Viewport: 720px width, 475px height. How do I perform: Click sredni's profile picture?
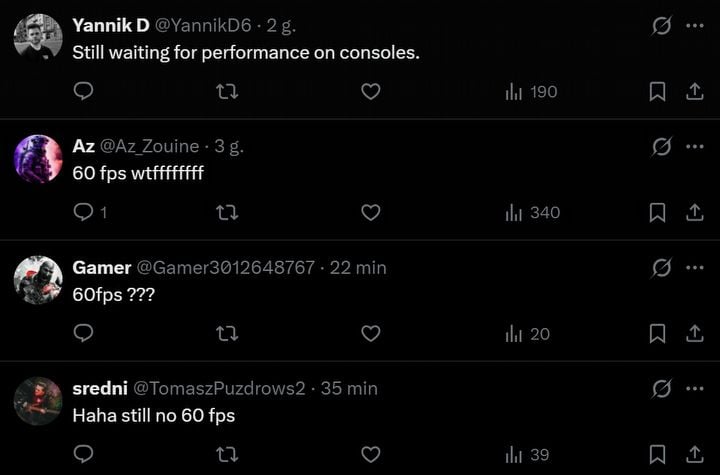coord(38,401)
